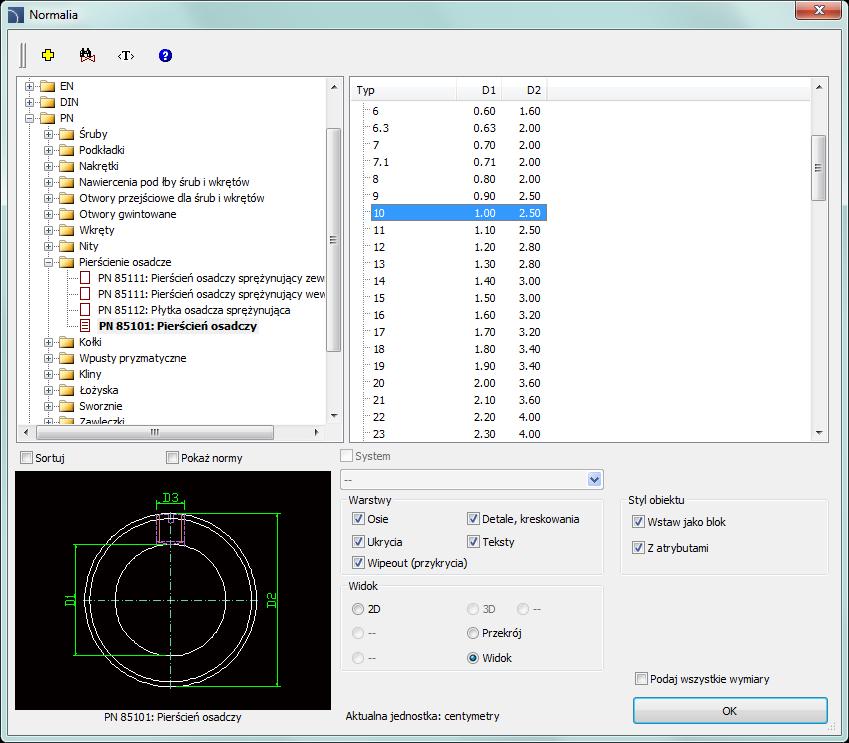Click the Kliny folder icon
This screenshot has width=849, height=743.
(x=67, y=374)
